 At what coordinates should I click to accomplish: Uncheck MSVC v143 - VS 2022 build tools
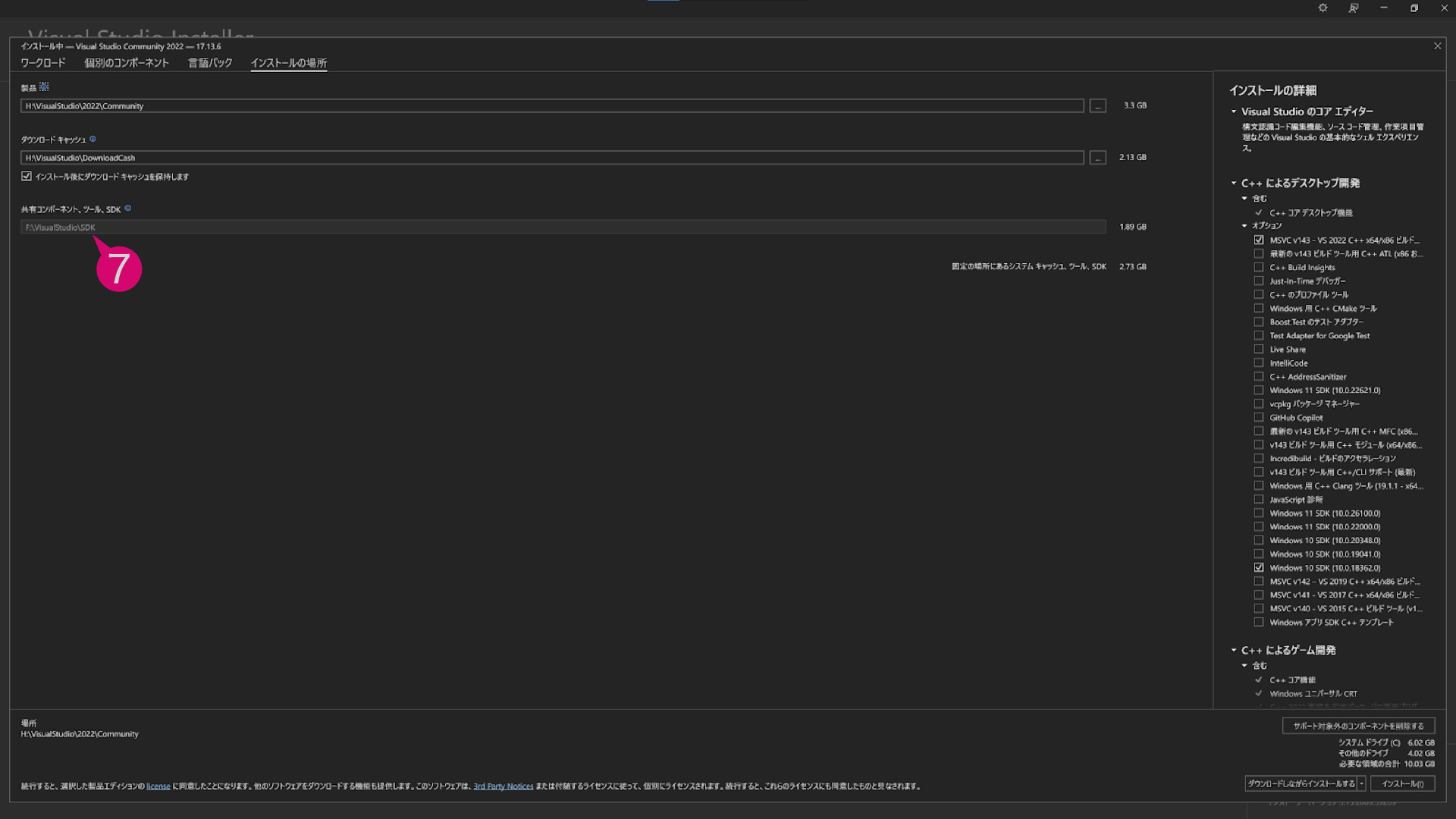[1259, 240]
